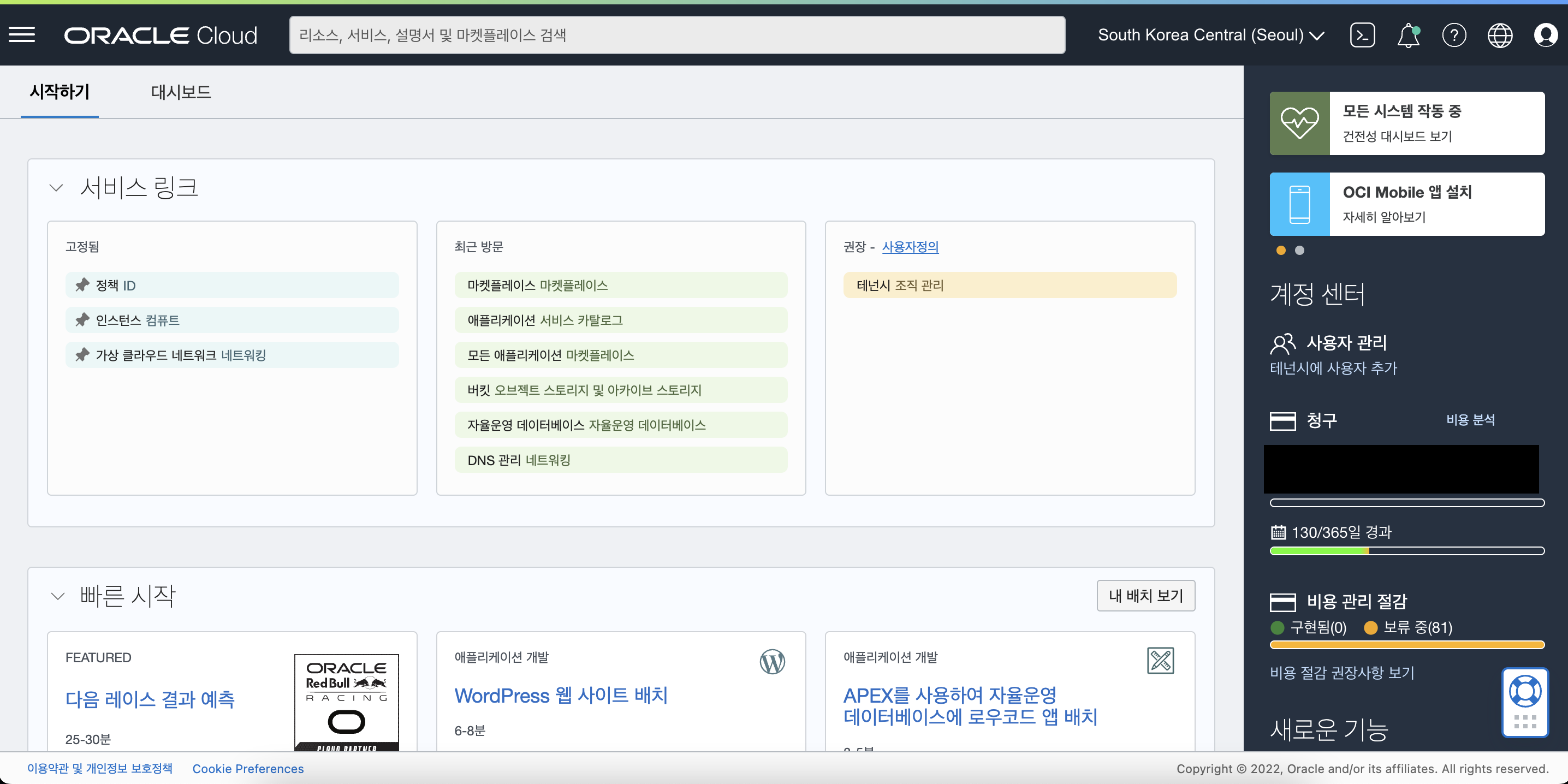Viewport: 1568px width, 784px height.
Task: Focus the resource search field
Action: click(x=677, y=35)
